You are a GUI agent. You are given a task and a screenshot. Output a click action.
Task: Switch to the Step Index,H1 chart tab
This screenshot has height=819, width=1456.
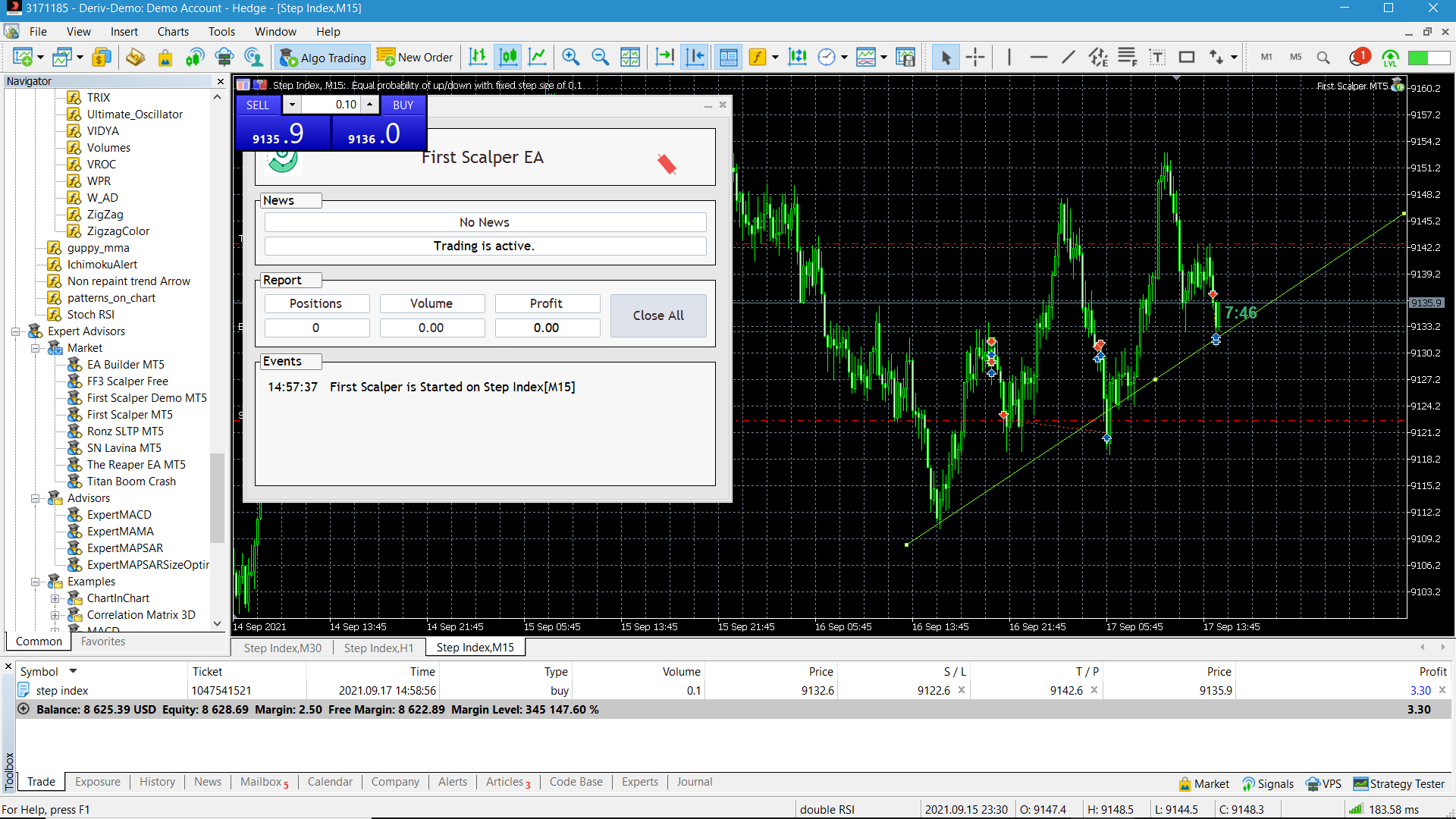click(x=378, y=648)
